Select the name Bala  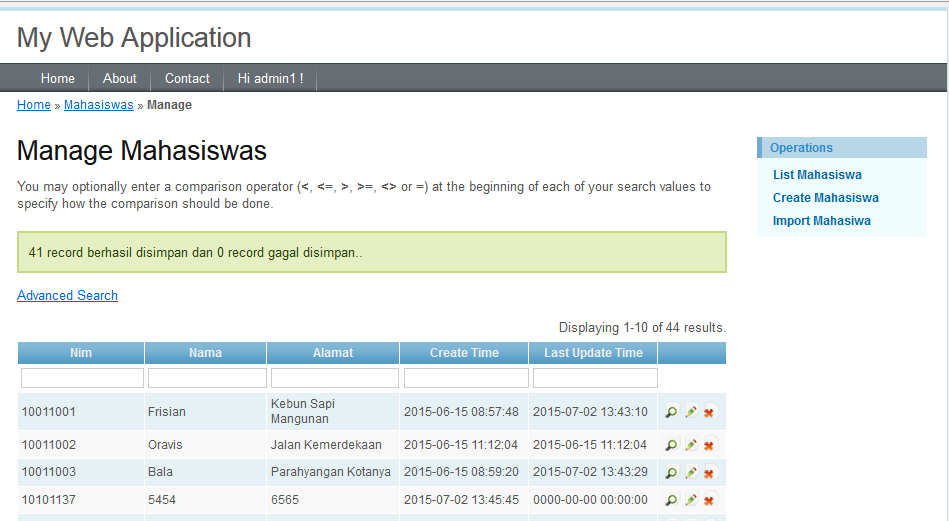(x=160, y=472)
